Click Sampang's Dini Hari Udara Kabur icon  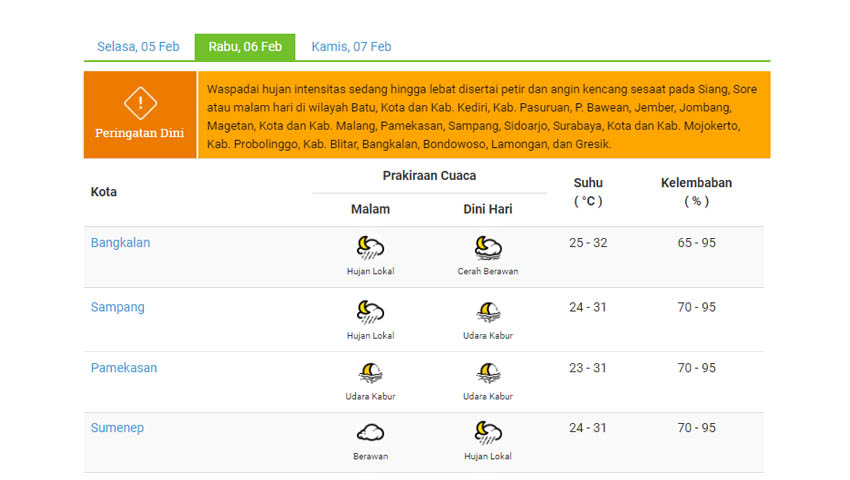pyautogui.click(x=488, y=312)
